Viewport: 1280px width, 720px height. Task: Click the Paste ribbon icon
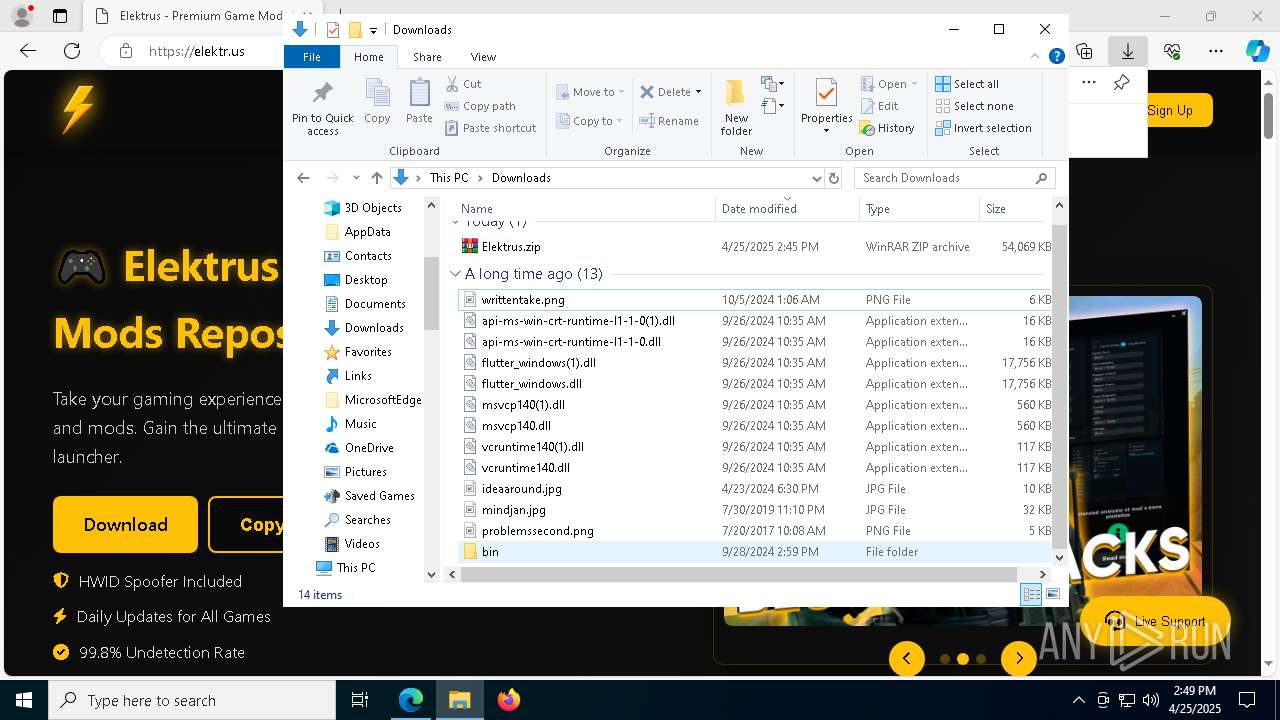click(x=419, y=101)
